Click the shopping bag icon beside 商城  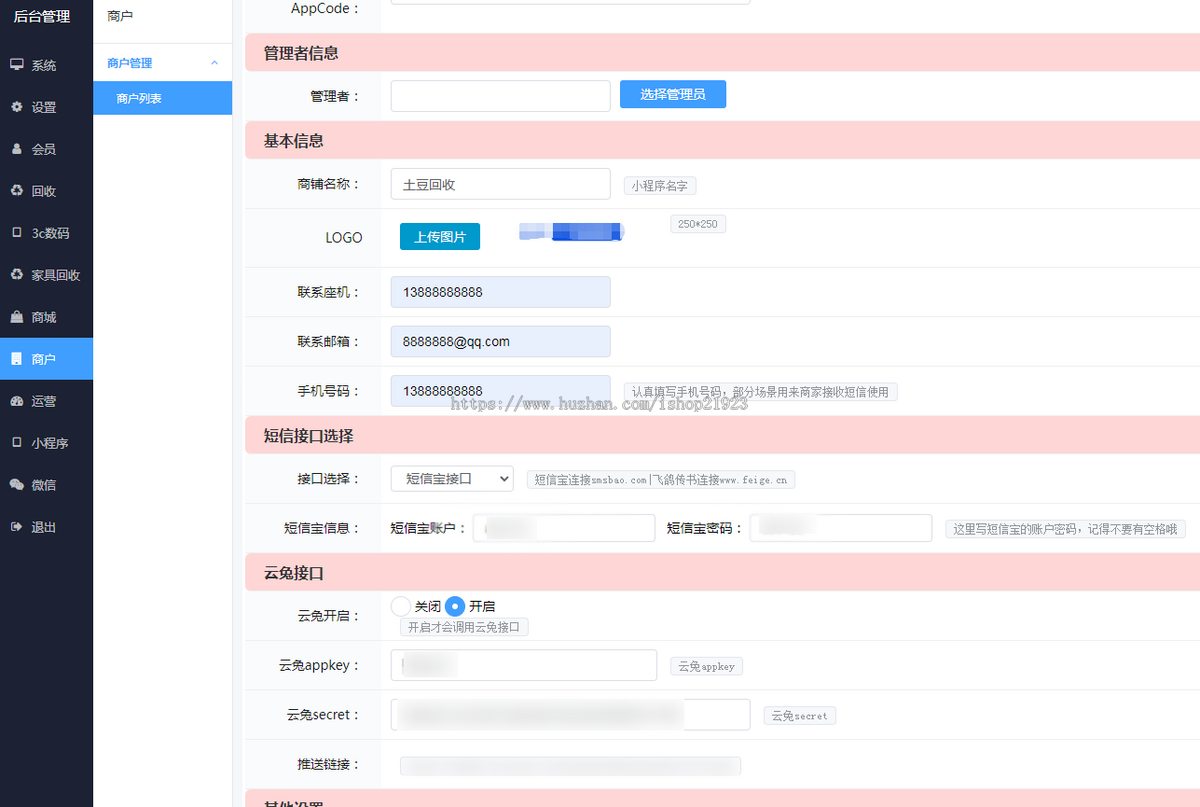pyautogui.click(x=17, y=317)
